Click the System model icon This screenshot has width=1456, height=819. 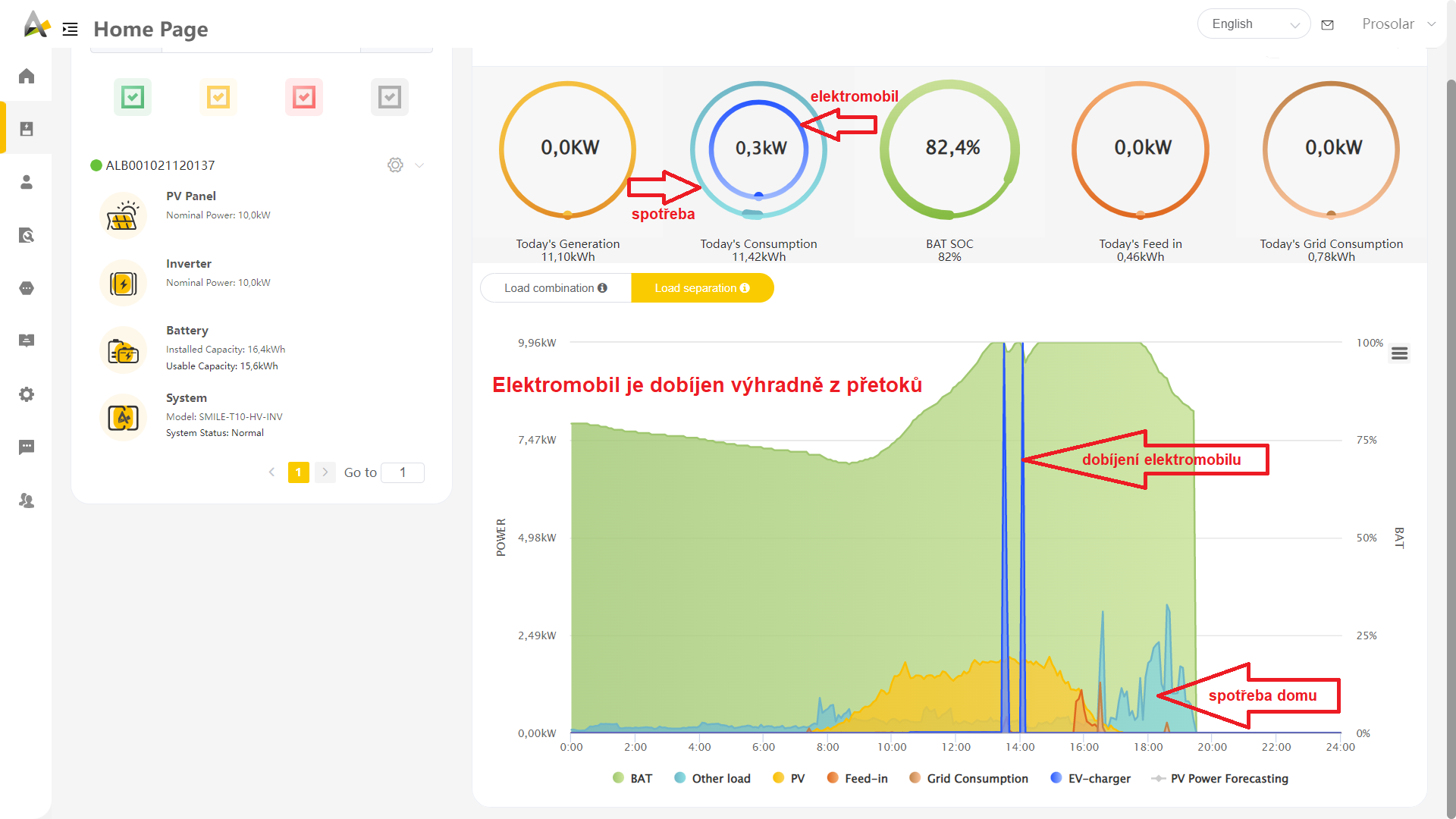tap(123, 417)
